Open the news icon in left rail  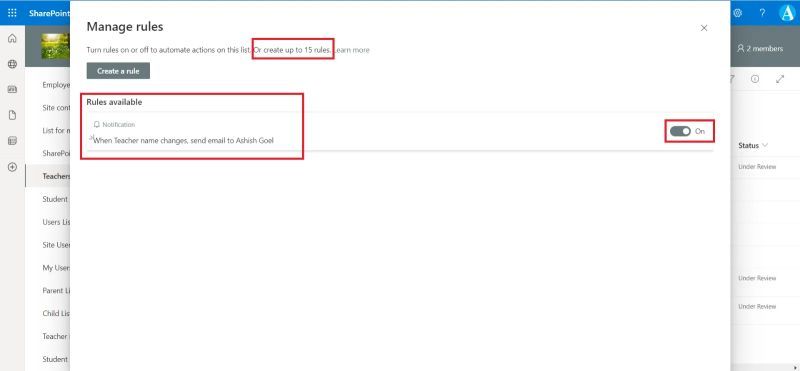click(x=12, y=90)
